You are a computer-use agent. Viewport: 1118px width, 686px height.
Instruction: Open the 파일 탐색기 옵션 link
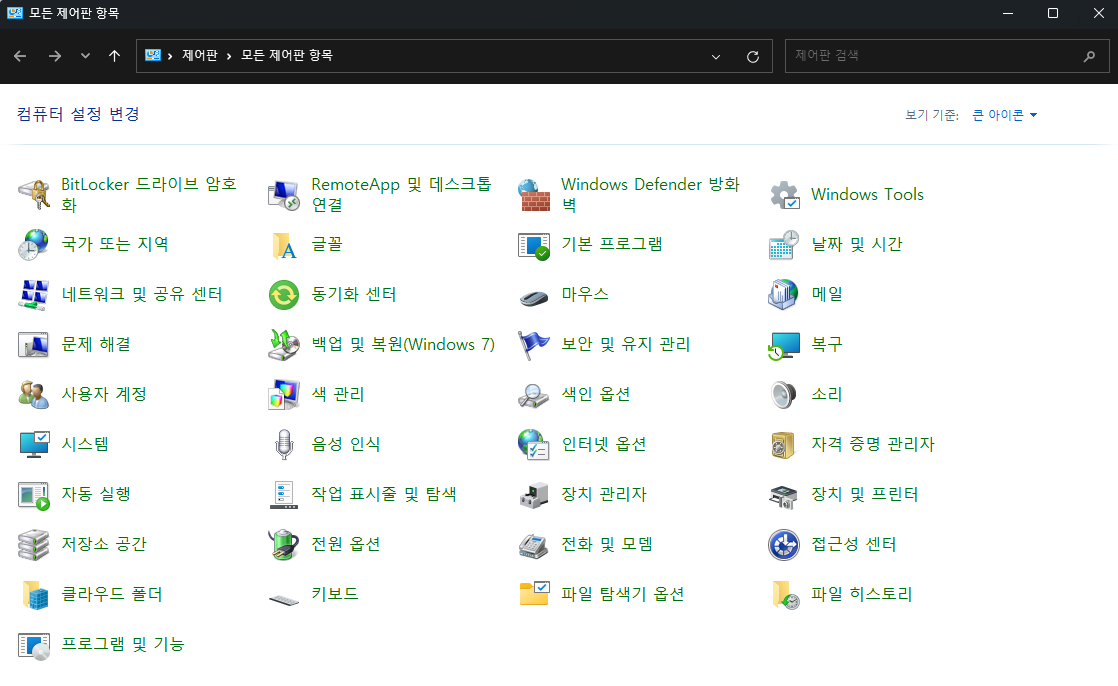click(x=622, y=594)
